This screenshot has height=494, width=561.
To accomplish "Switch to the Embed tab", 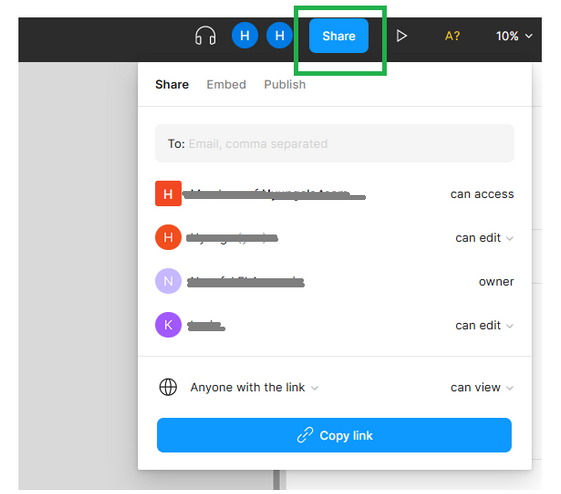I will [226, 84].
